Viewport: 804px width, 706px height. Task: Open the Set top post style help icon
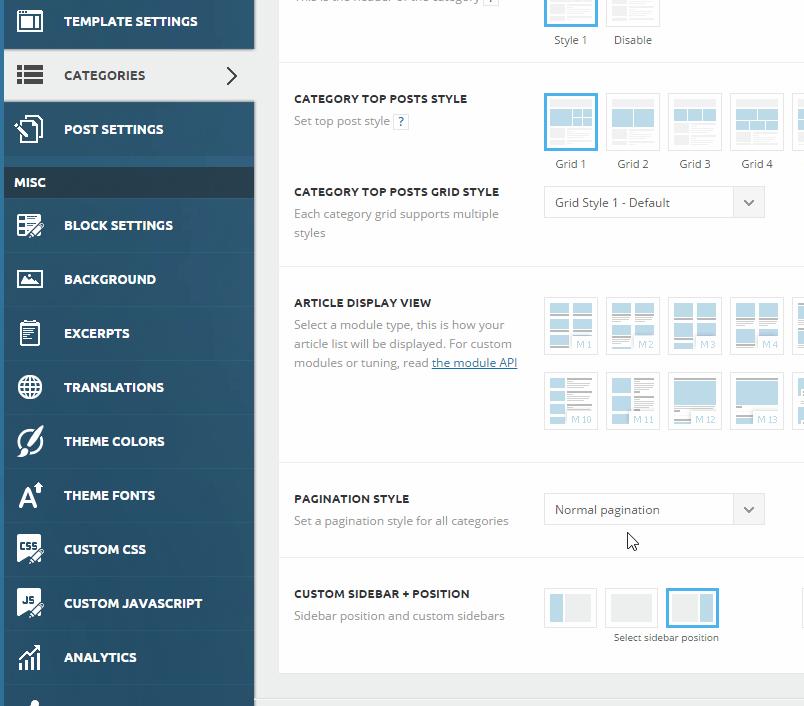(x=401, y=122)
